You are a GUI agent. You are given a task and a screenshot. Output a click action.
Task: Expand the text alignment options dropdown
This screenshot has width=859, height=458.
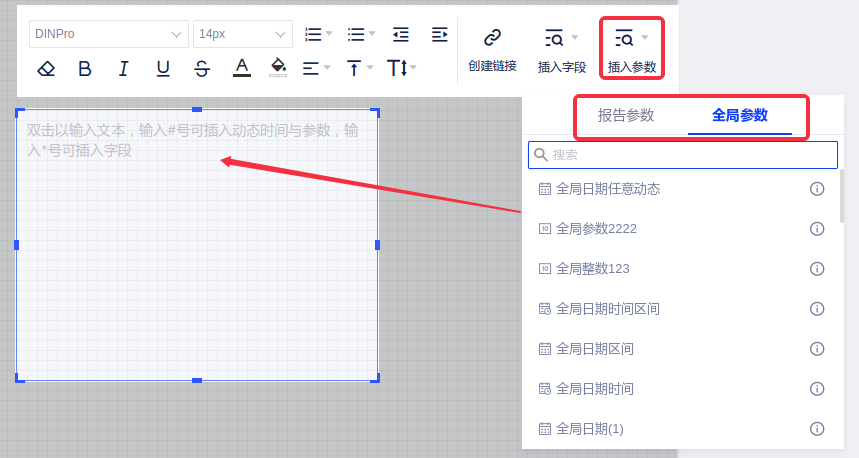pyautogui.click(x=318, y=68)
